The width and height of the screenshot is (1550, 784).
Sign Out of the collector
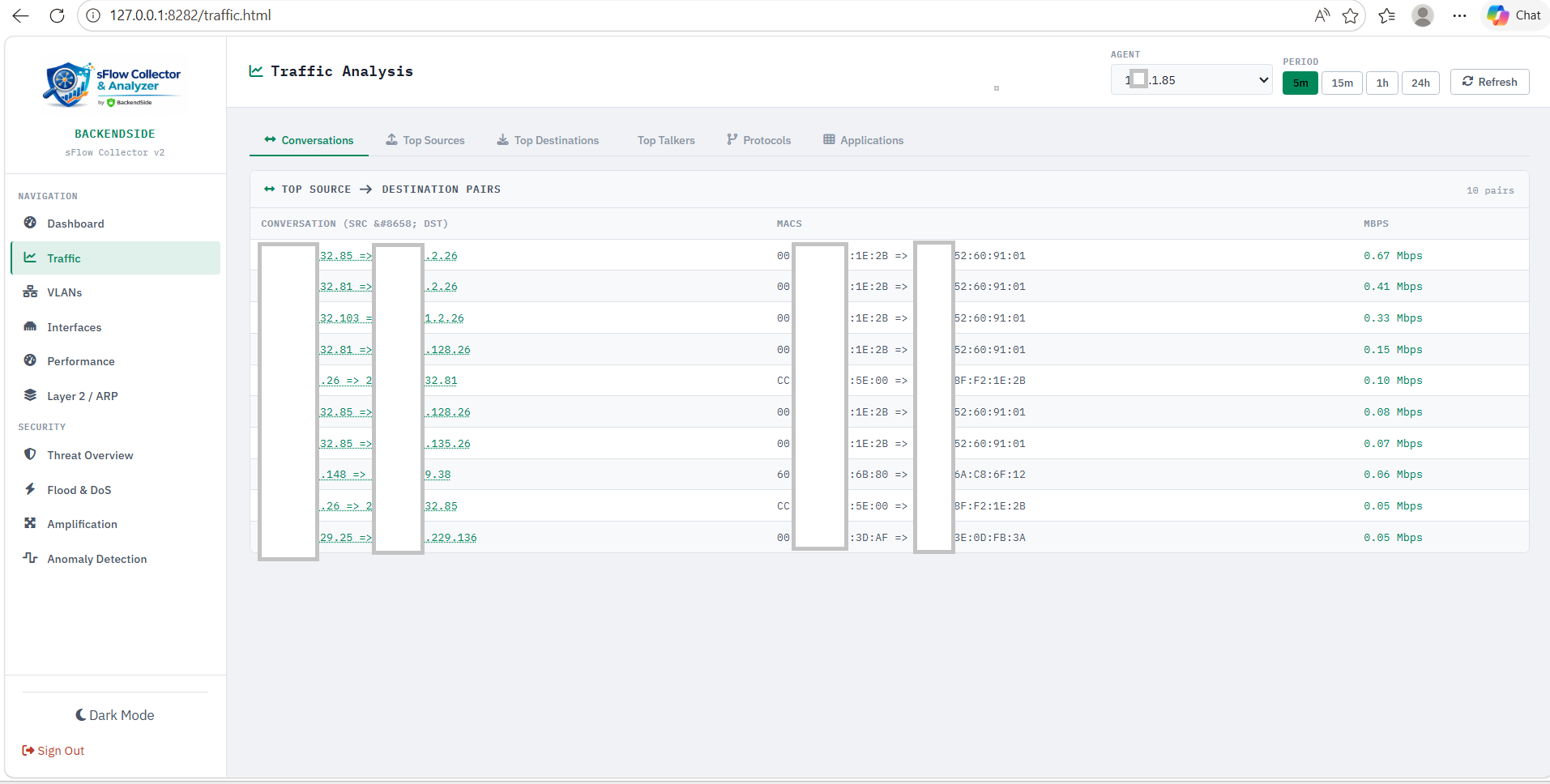[x=53, y=750]
